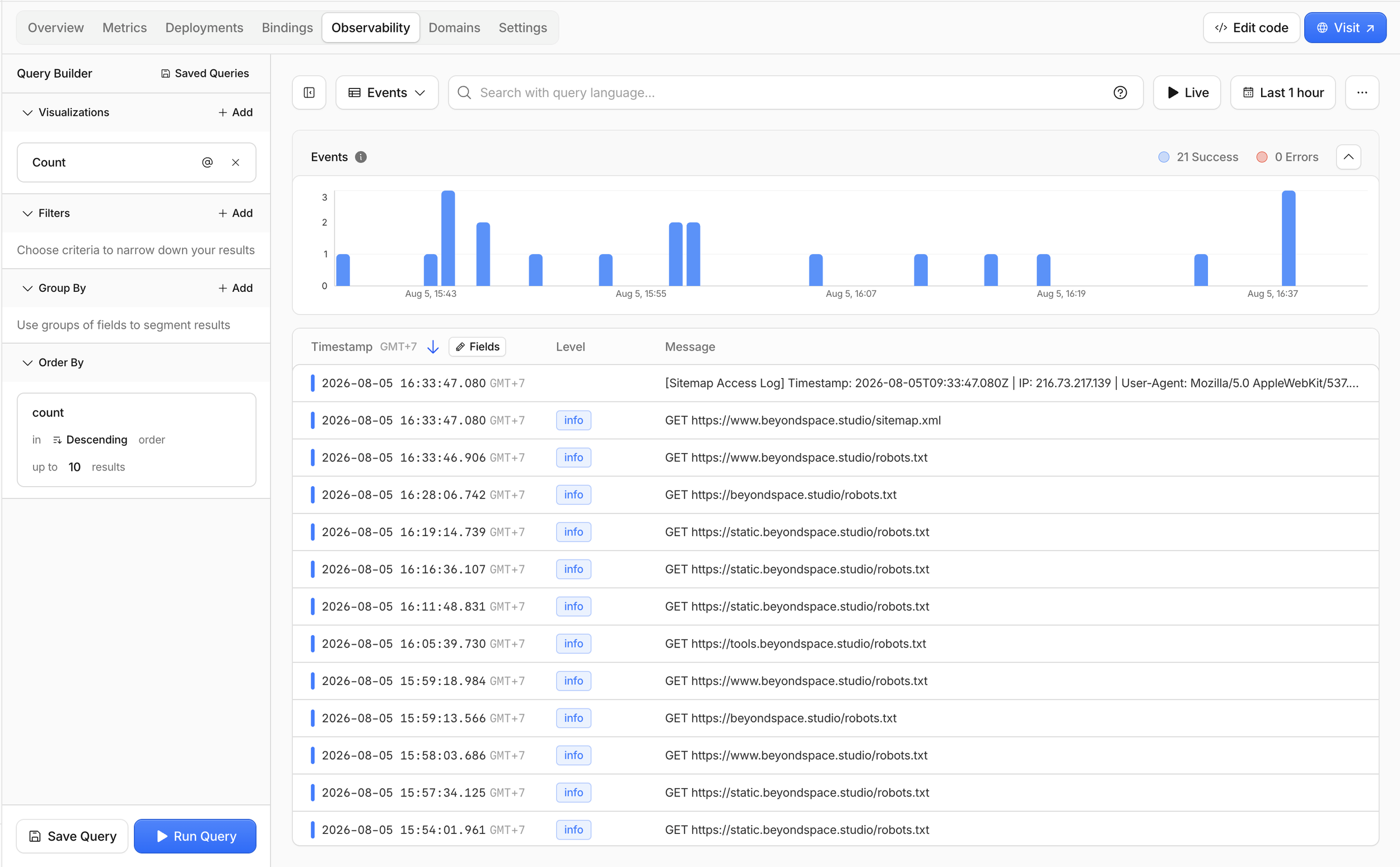
Task: Select the Query Builder heading
Action: coord(54,73)
